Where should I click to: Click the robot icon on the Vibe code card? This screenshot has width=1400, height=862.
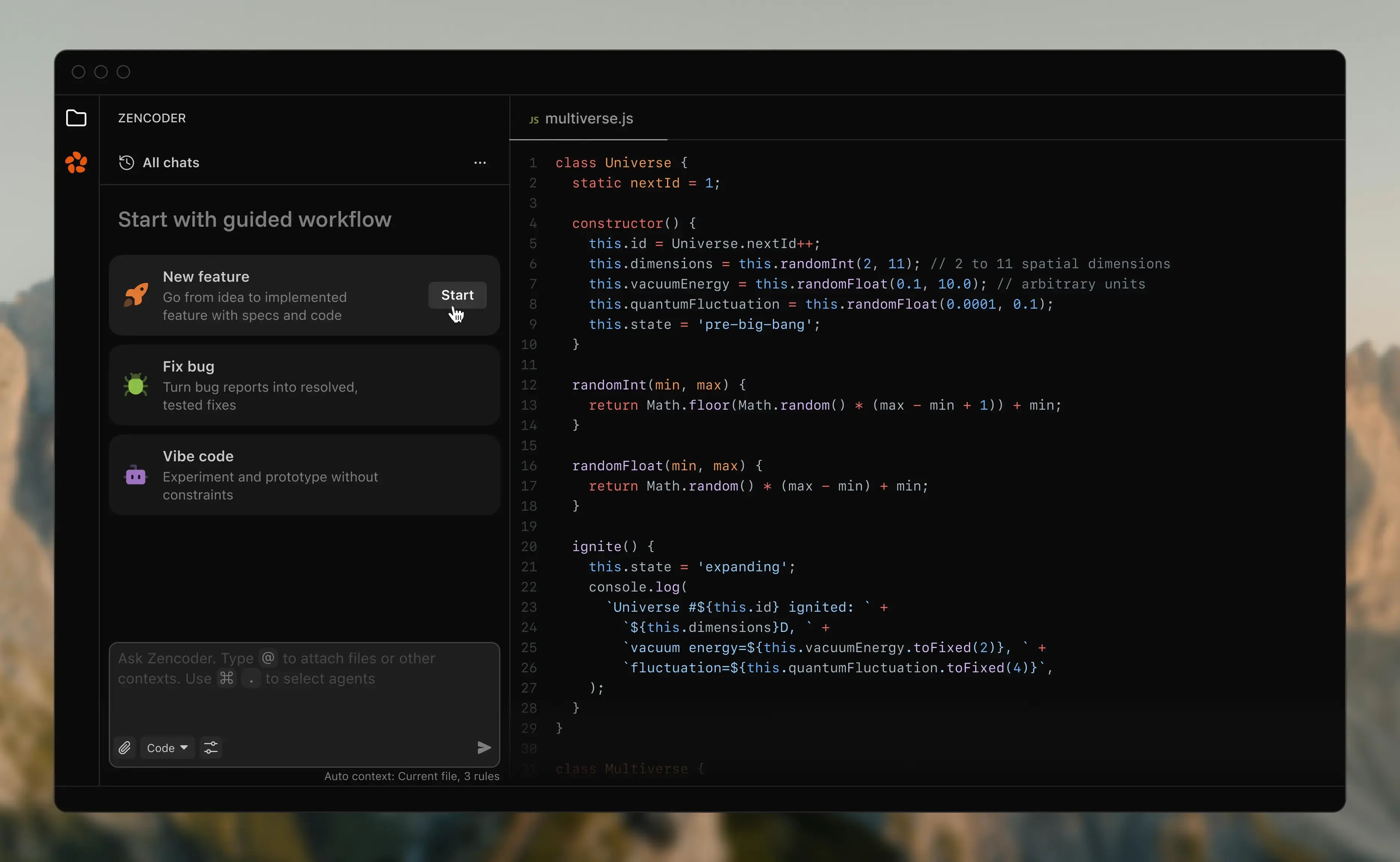pos(135,475)
